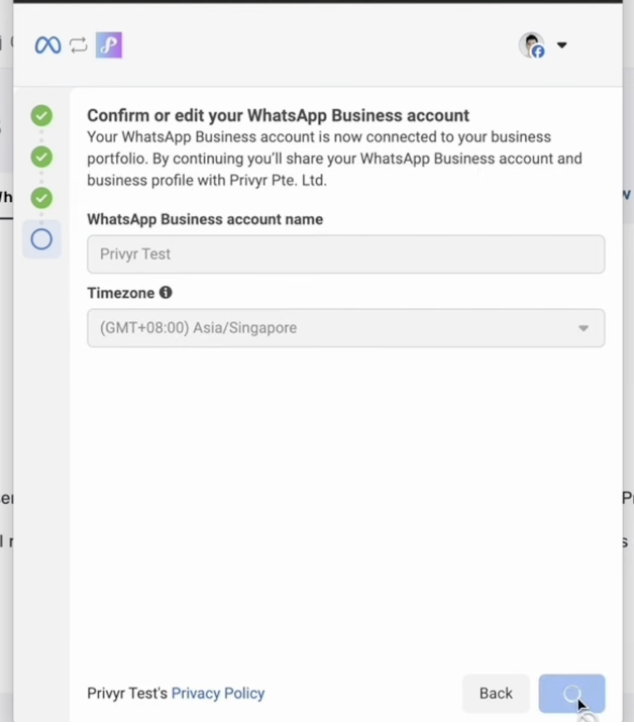Viewport: 634px width, 726px height.
Task: Click the Back button
Action: pos(496,693)
